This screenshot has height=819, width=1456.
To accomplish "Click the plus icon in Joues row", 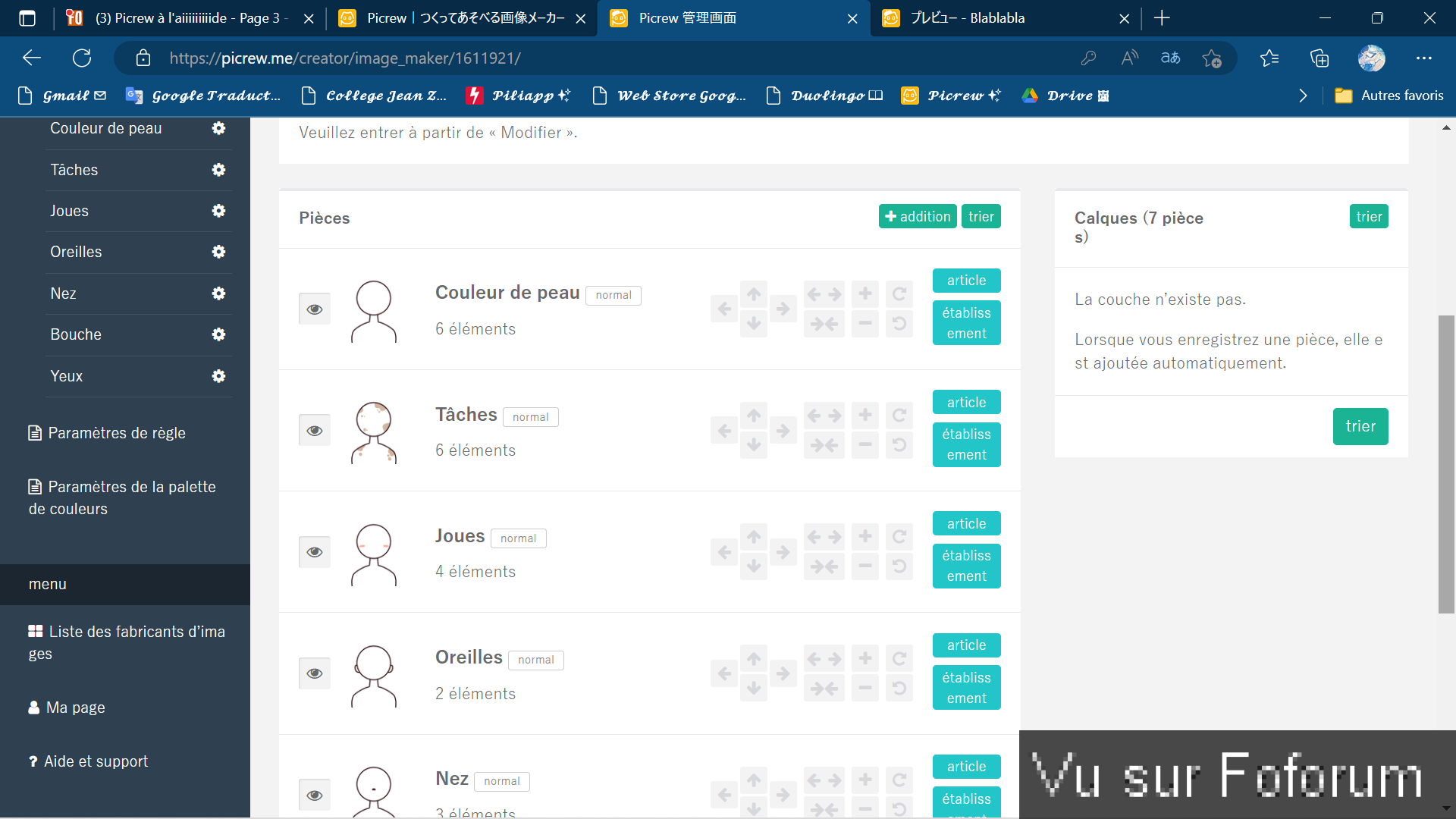I will [864, 537].
